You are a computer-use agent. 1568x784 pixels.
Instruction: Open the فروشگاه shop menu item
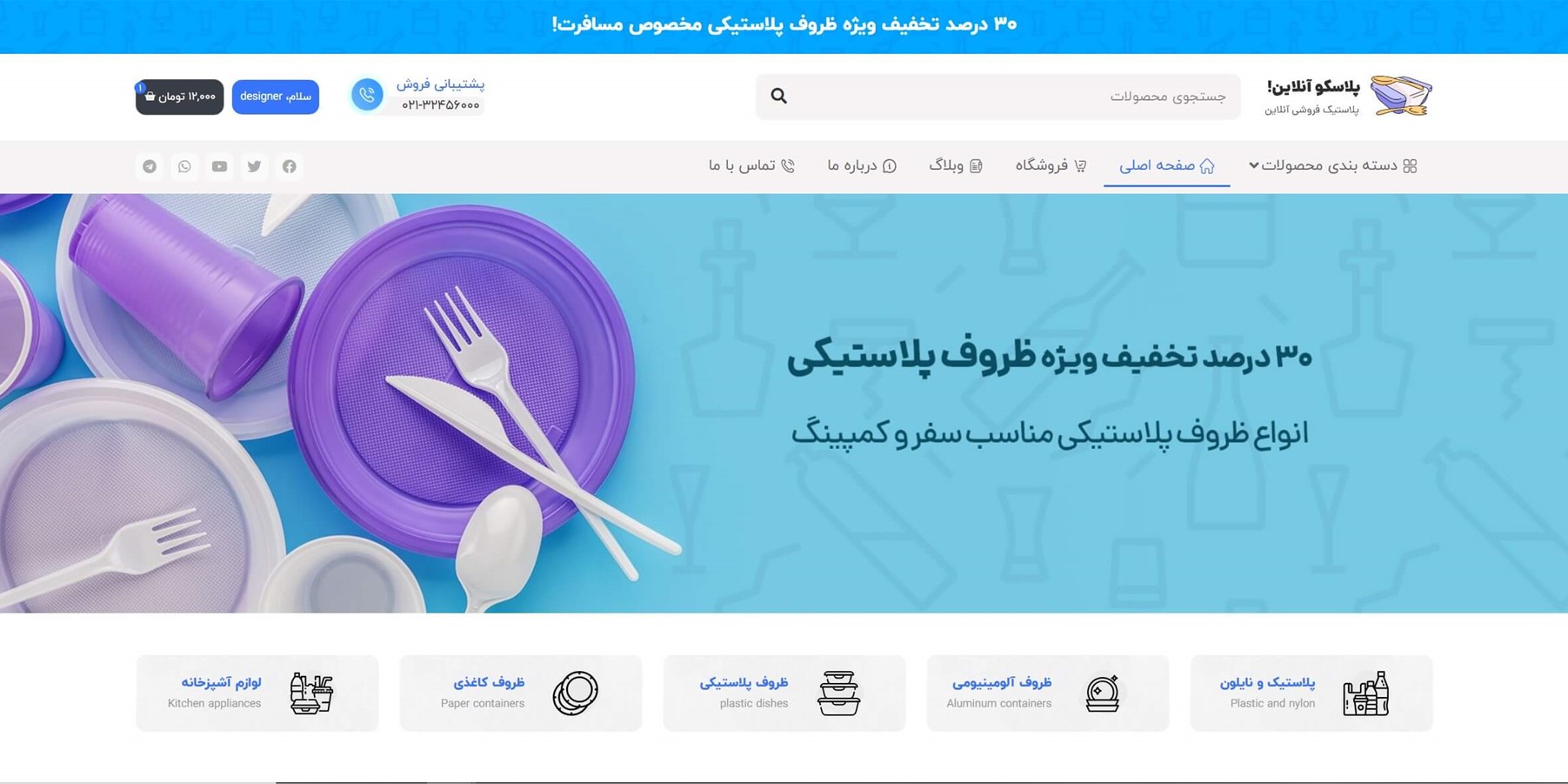click(x=1051, y=165)
